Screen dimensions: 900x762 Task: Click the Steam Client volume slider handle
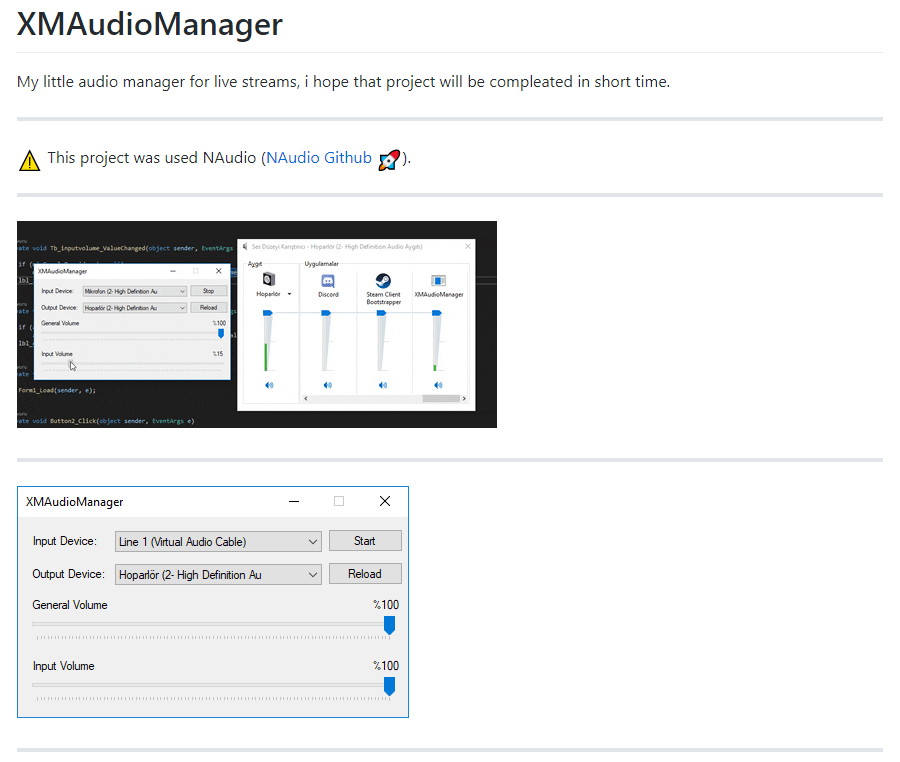[381, 313]
